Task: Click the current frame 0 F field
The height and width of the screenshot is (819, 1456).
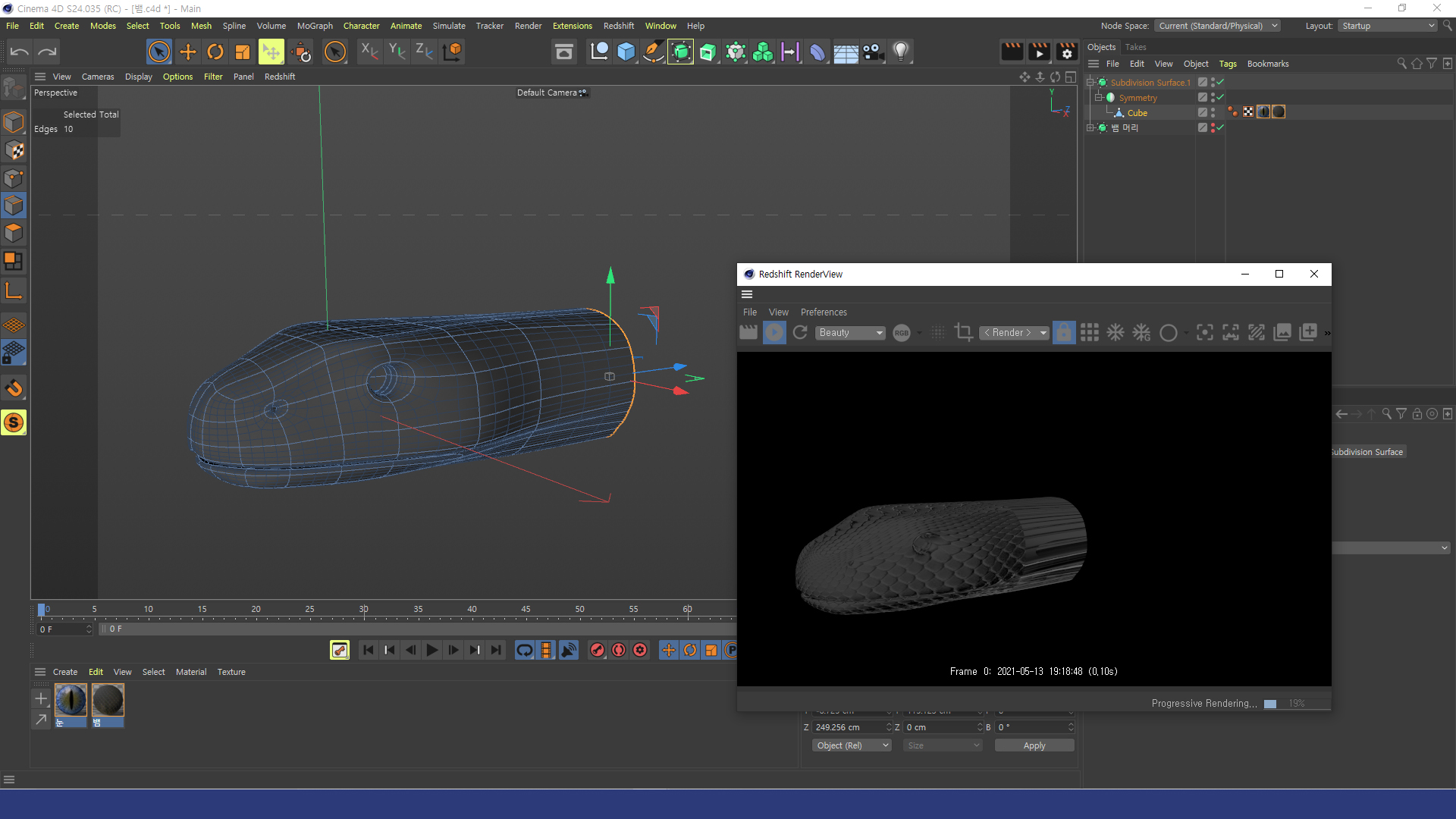Action: (64, 629)
